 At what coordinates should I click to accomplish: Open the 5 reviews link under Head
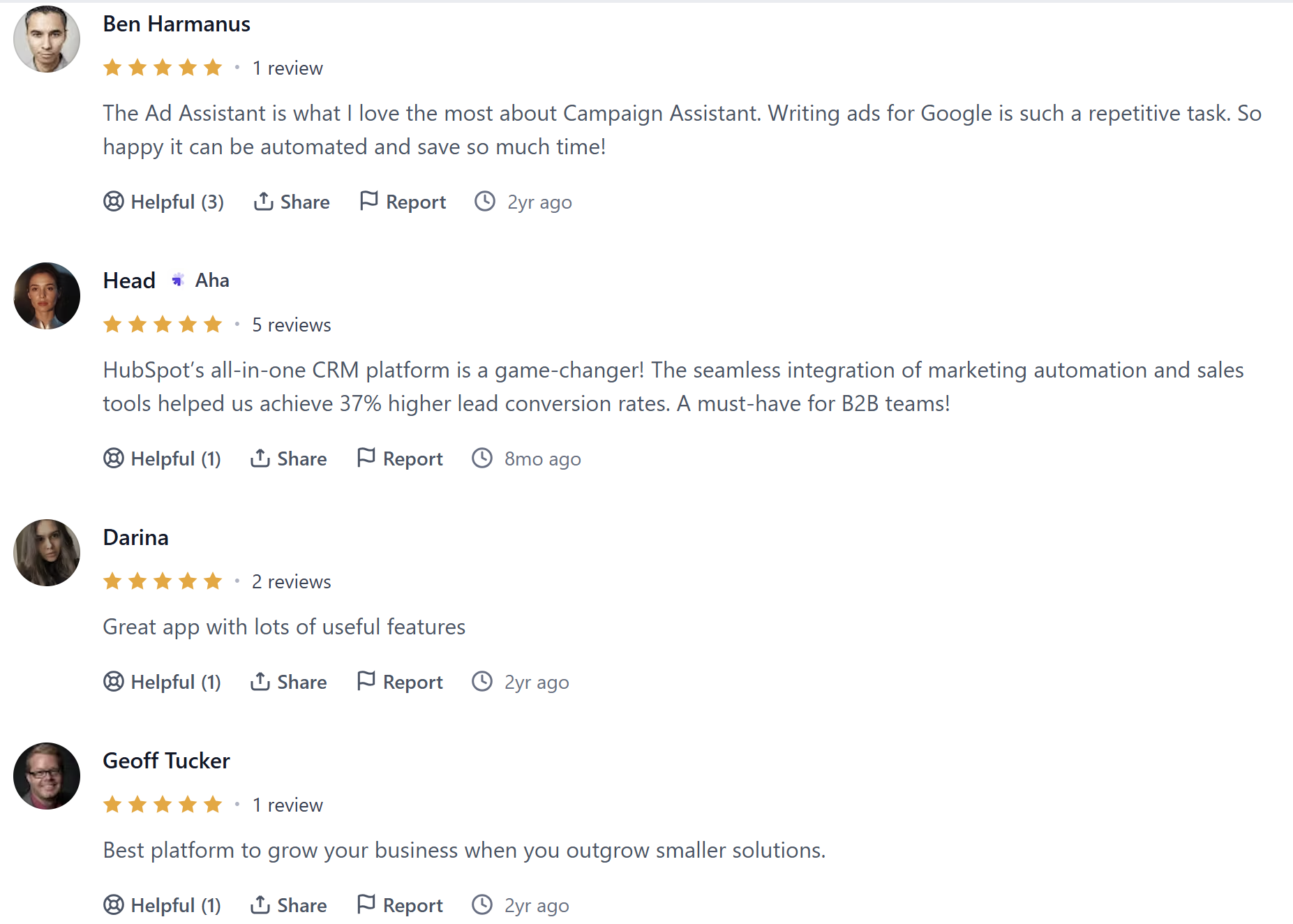coord(291,324)
